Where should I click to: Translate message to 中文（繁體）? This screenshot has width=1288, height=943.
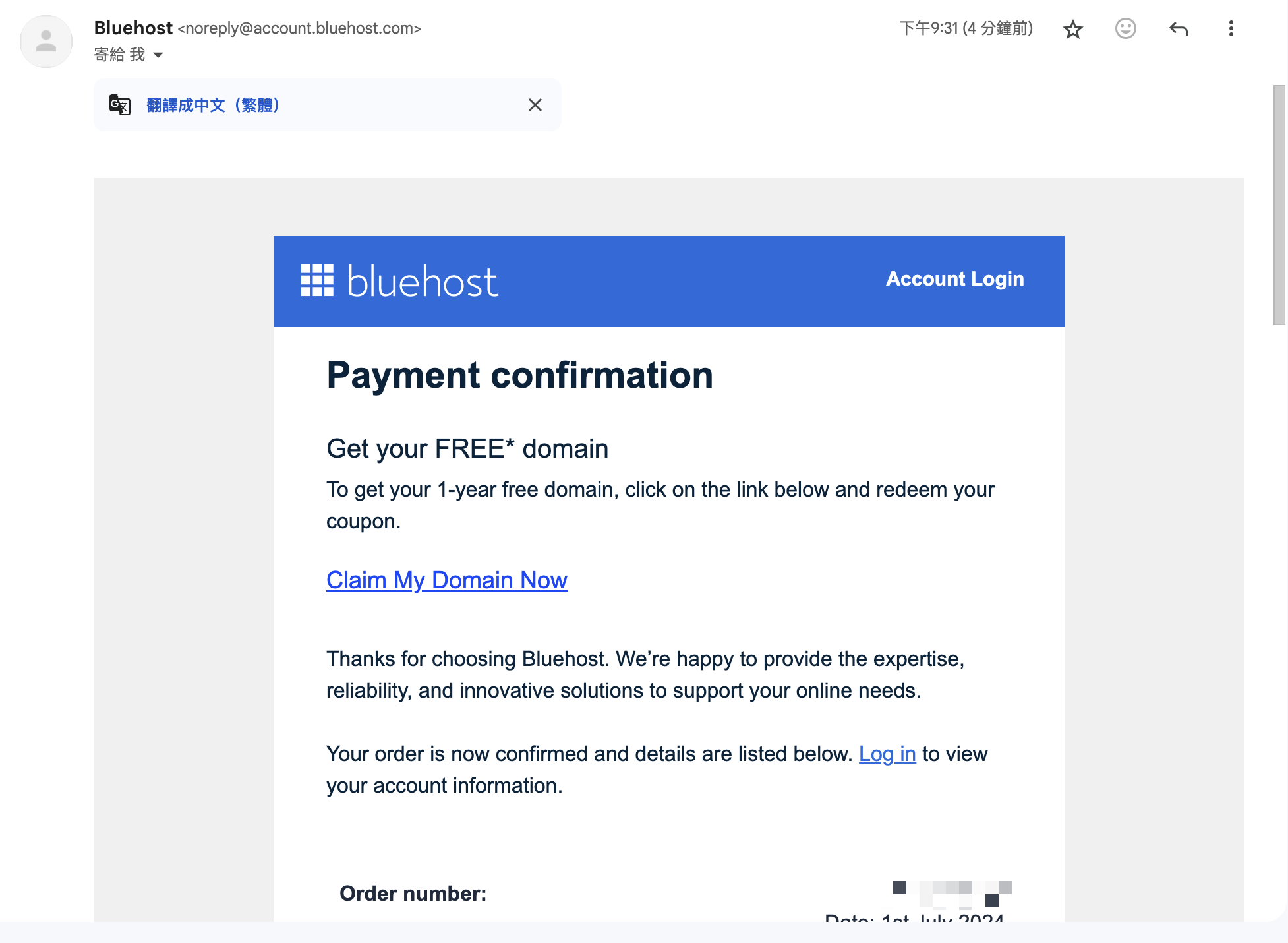pyautogui.click(x=213, y=105)
